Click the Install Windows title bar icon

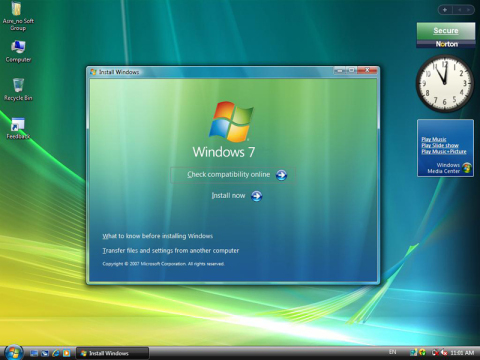pos(93,72)
